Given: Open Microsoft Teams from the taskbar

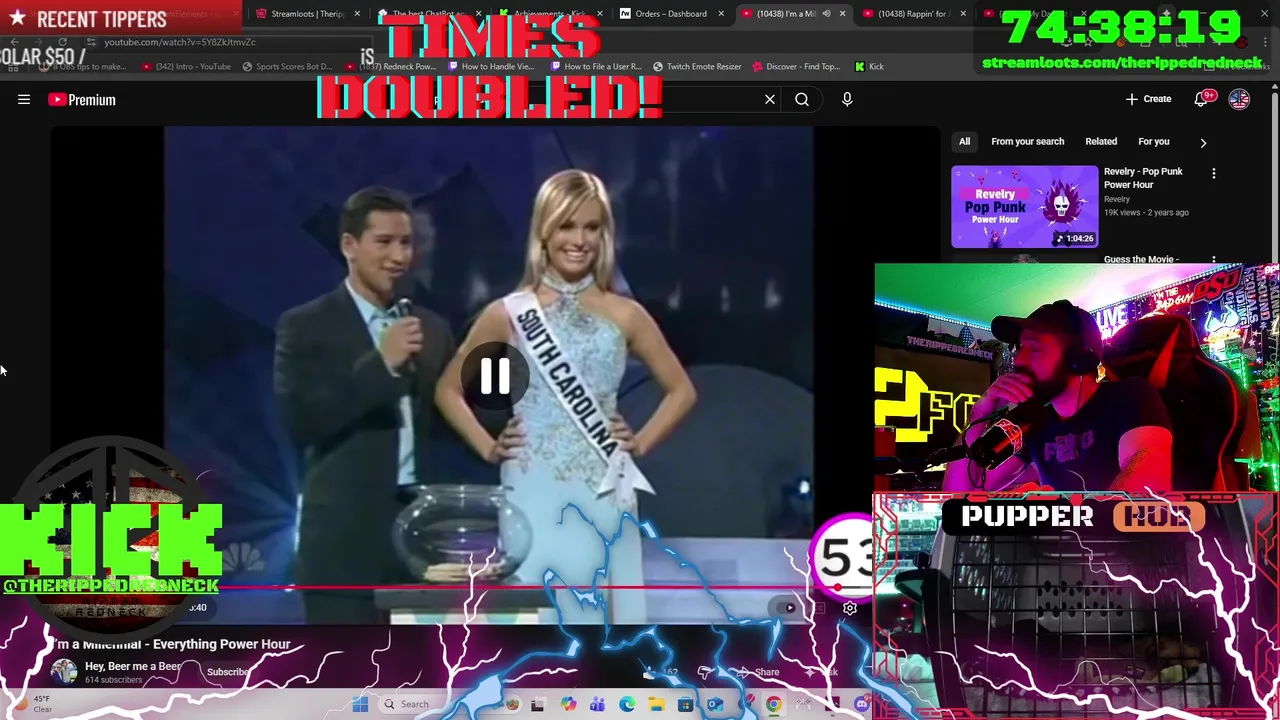Looking at the screenshot, I should (x=597, y=705).
